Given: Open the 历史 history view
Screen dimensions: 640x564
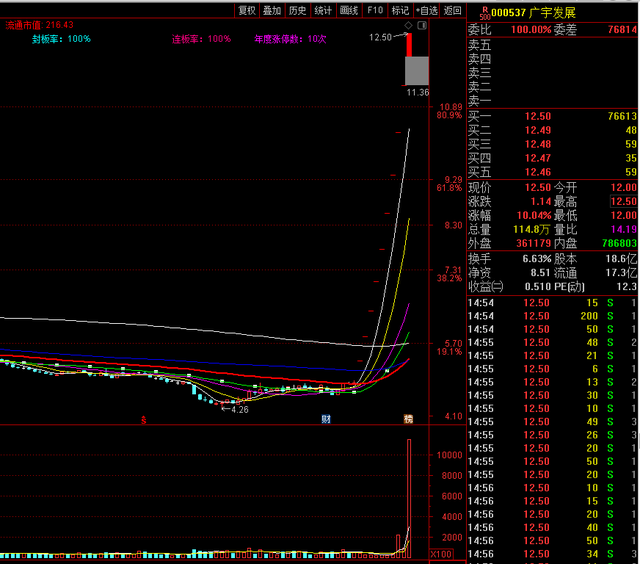Looking at the screenshot, I should coord(298,11).
